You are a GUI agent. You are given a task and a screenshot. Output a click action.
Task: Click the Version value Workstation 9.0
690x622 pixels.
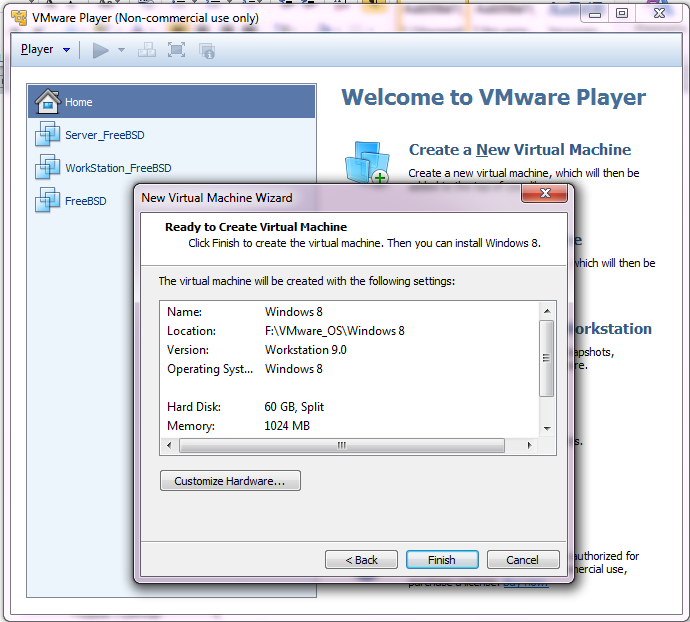click(x=305, y=350)
